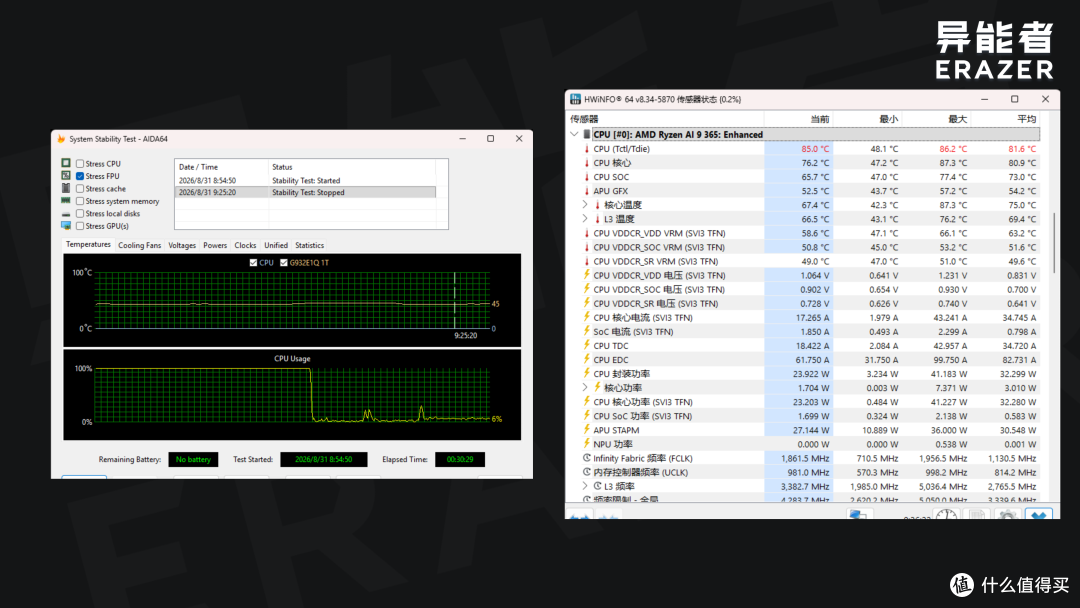Click the thermometer icon on APU GFX row
The image size is (1080, 608).
(587, 191)
